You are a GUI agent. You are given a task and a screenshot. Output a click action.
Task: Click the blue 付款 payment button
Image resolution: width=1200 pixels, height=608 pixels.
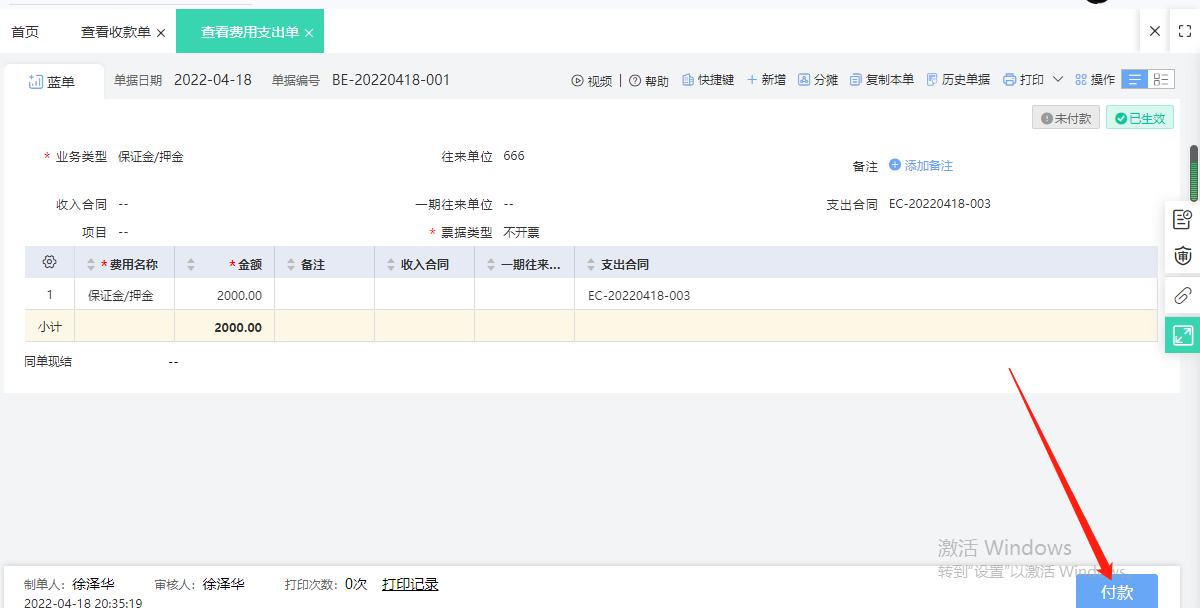(1116, 592)
